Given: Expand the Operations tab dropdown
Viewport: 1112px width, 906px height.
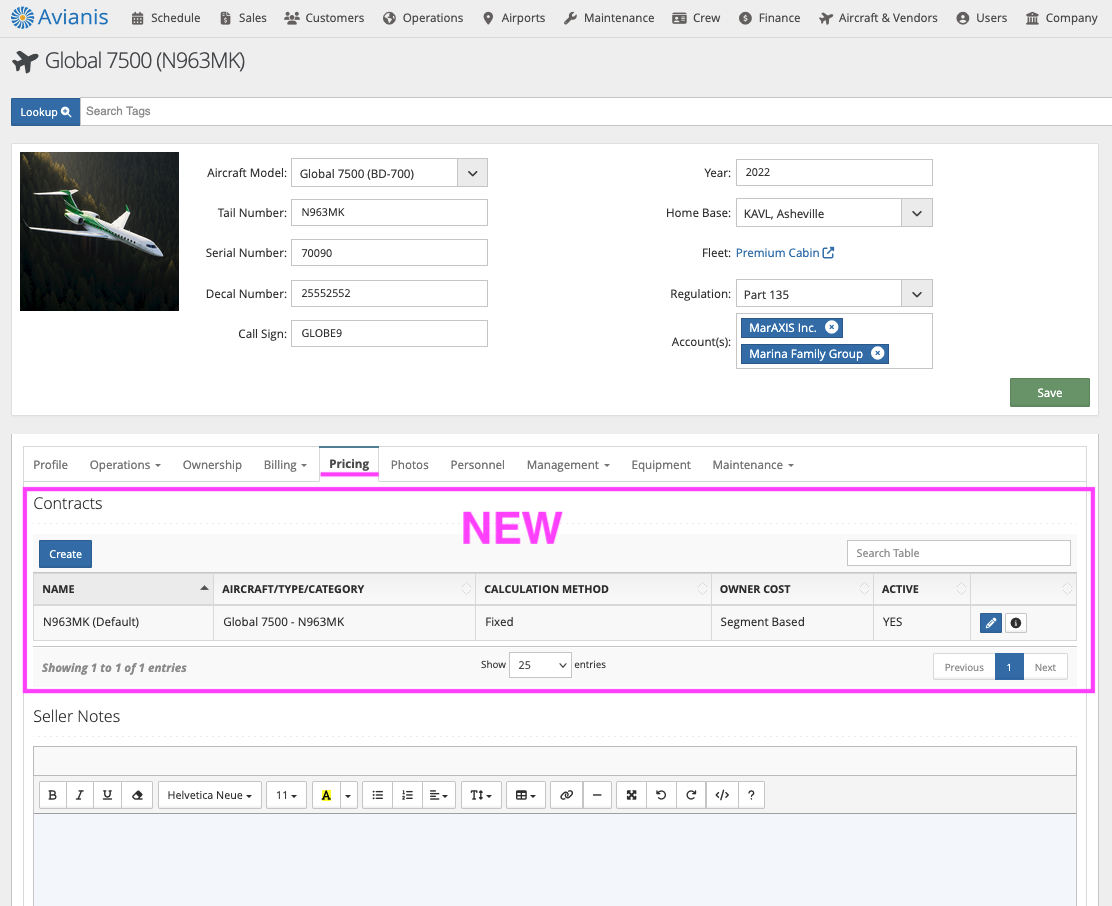Looking at the screenshot, I should click(126, 465).
